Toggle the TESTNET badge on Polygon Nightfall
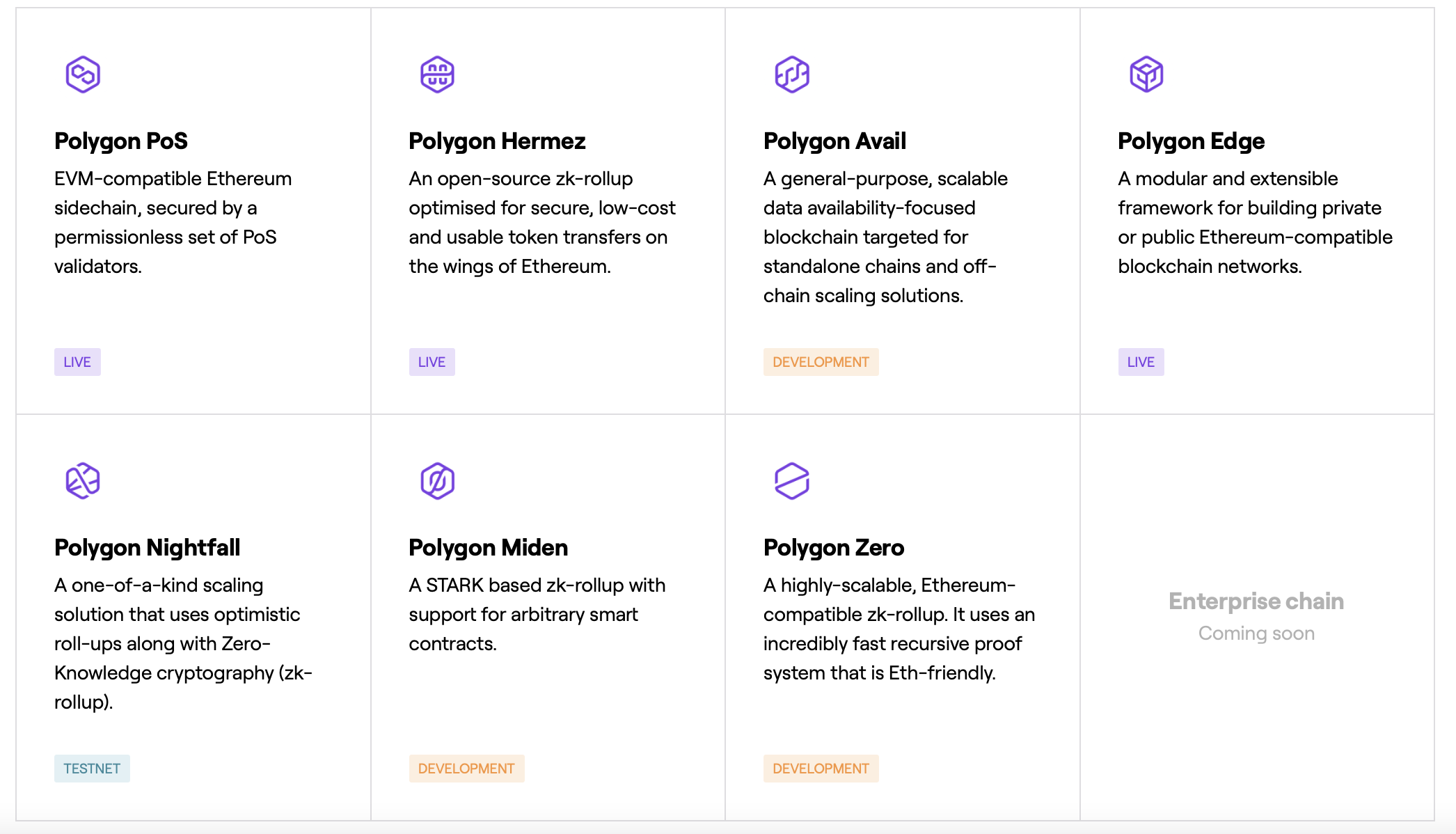 point(92,768)
